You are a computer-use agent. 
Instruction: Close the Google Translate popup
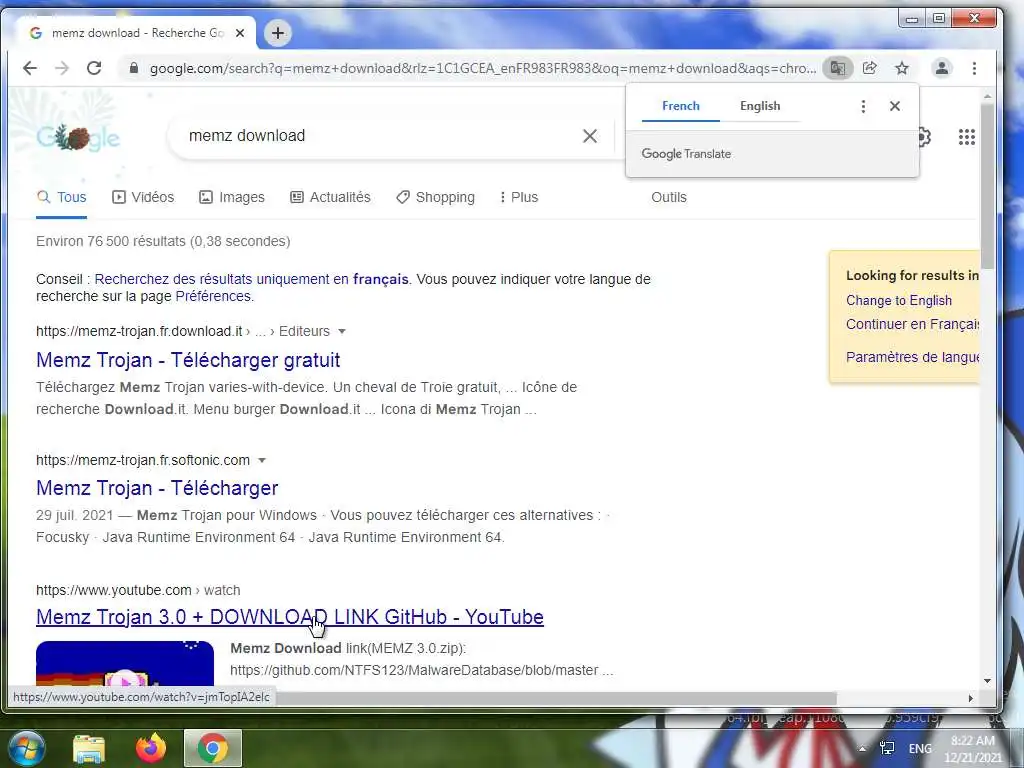pyautogui.click(x=895, y=106)
